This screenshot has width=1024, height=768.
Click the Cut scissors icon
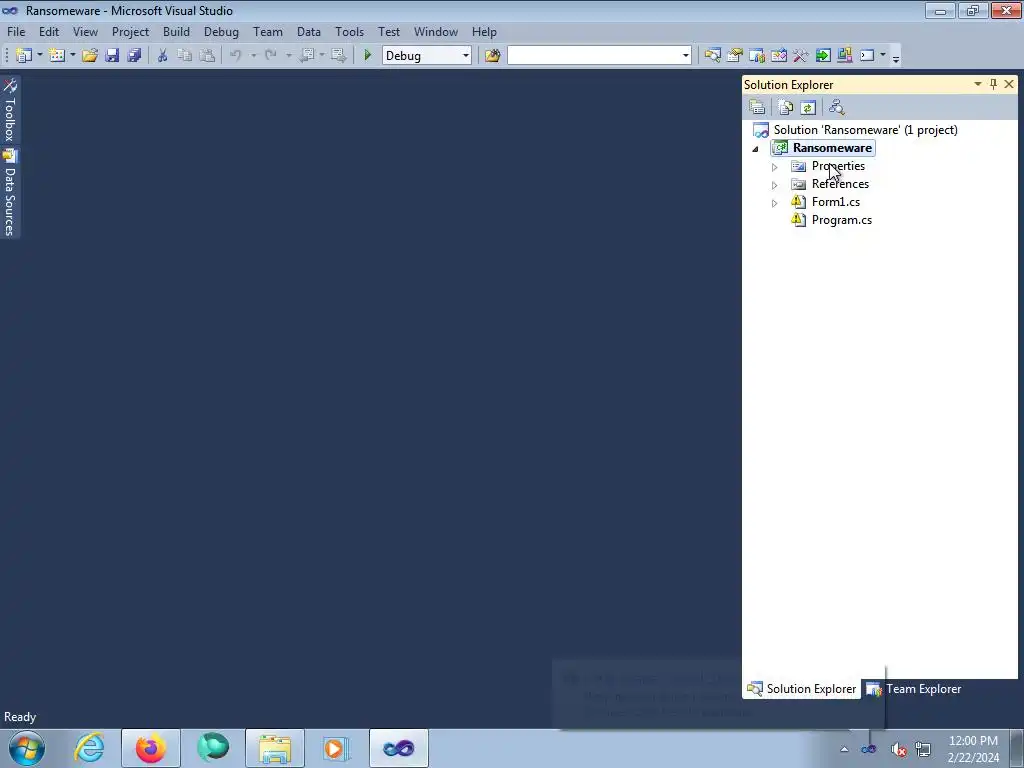[x=163, y=56]
